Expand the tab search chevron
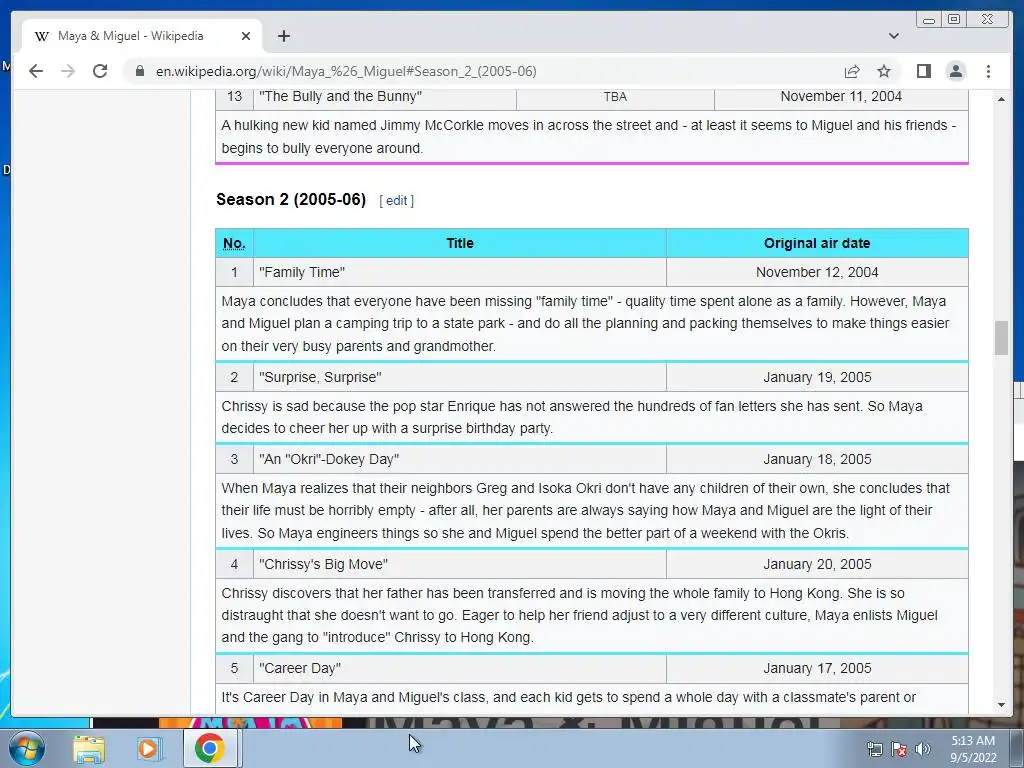The width and height of the screenshot is (1024, 768). (893, 36)
